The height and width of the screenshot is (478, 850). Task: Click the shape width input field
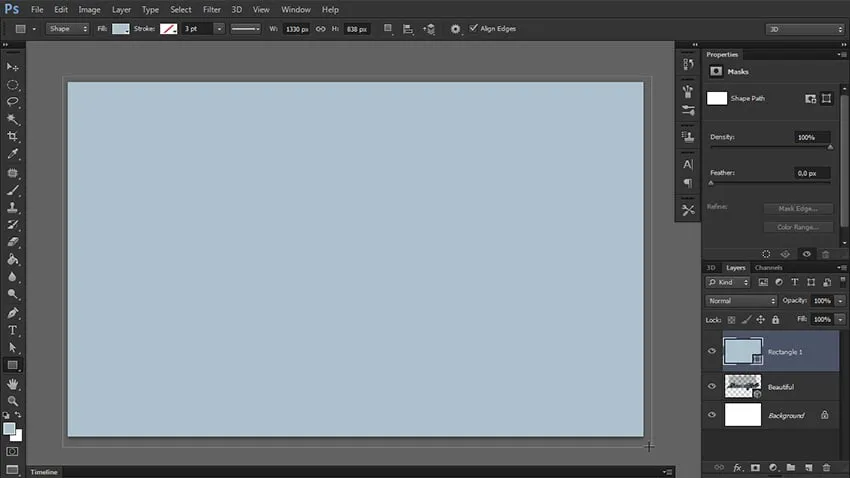coord(295,29)
